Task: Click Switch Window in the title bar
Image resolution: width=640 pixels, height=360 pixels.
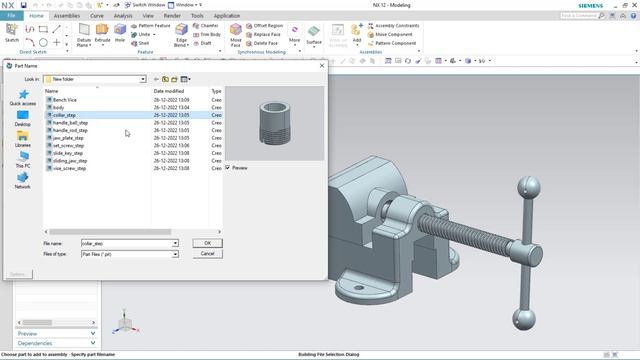Action: tap(145, 5)
